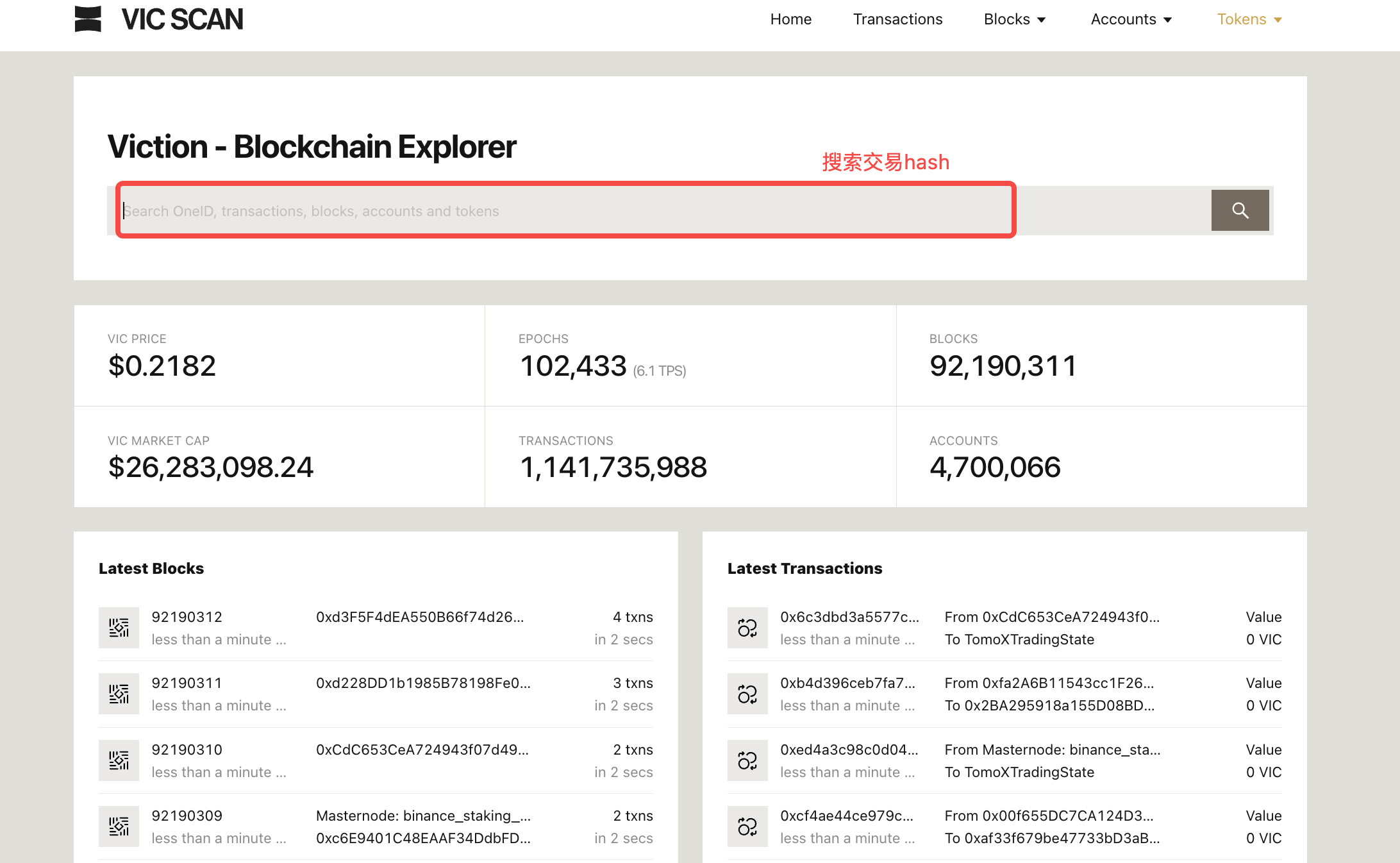The image size is (1400, 863).
Task: Open transaction hash 0xed4a3c98c0d04 link
Action: [849, 750]
